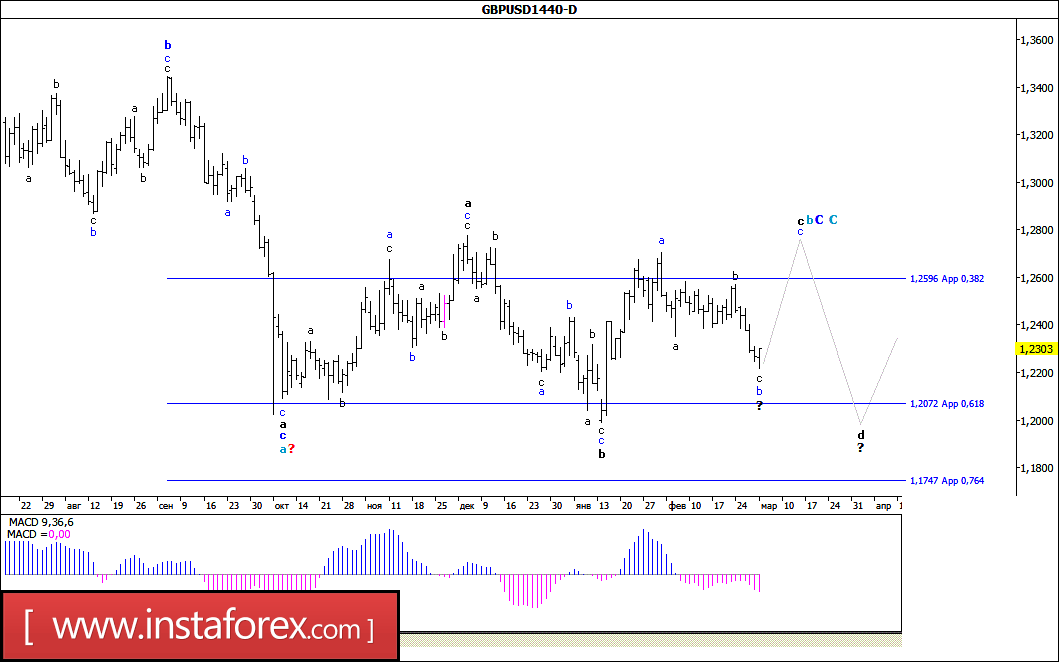Click the 'авг' month on the time axis
The image size is (1059, 662).
(73, 505)
